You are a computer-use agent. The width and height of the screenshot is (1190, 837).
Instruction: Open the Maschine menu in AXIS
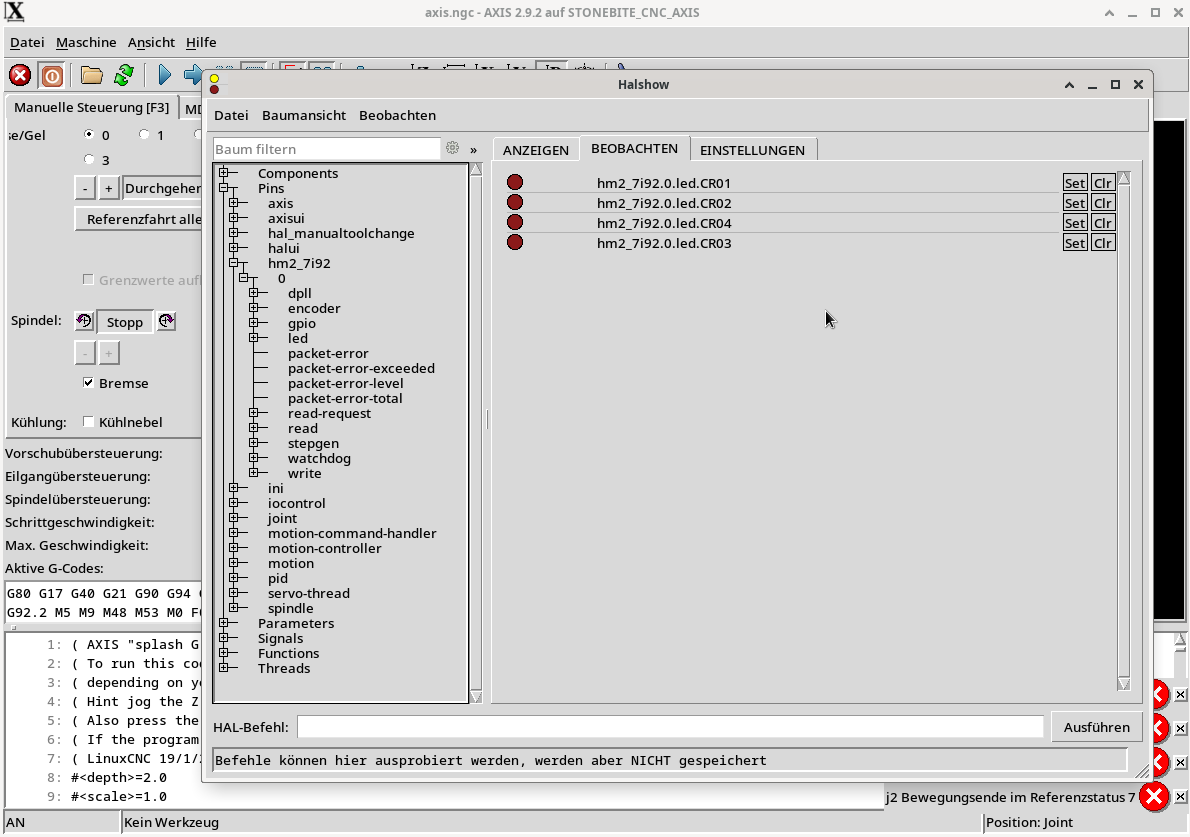click(x=87, y=42)
